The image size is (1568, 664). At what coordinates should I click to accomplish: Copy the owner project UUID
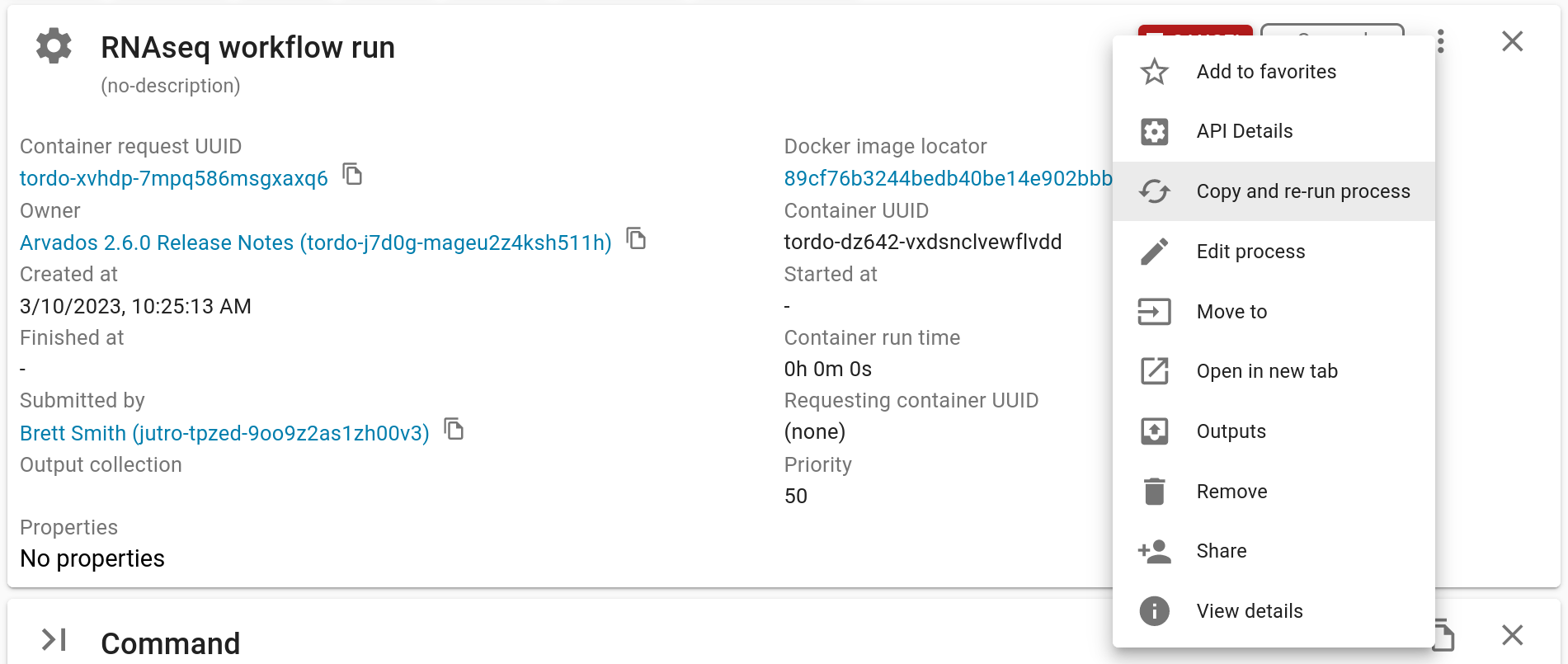coord(636,239)
